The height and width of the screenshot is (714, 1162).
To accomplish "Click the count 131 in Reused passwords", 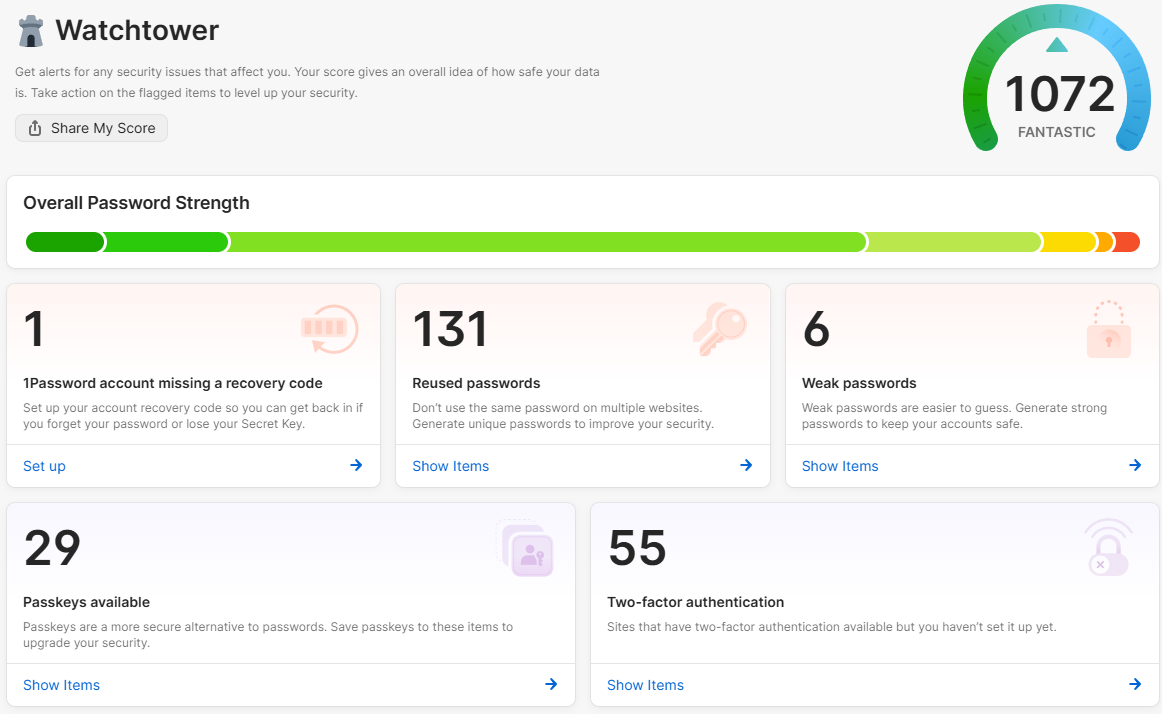I will click(450, 328).
